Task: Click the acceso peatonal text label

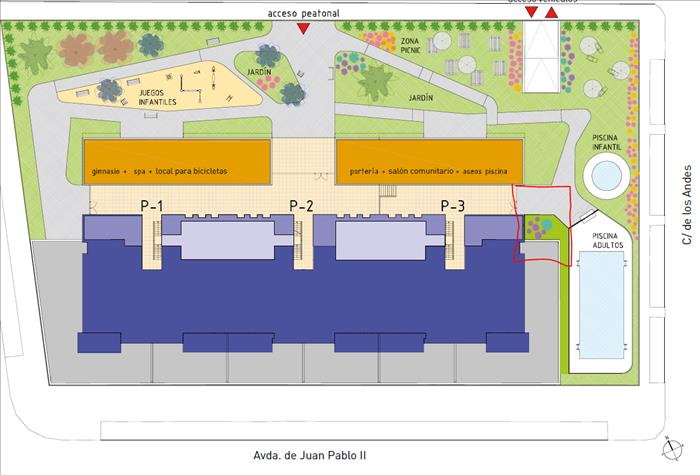Action: click(304, 13)
